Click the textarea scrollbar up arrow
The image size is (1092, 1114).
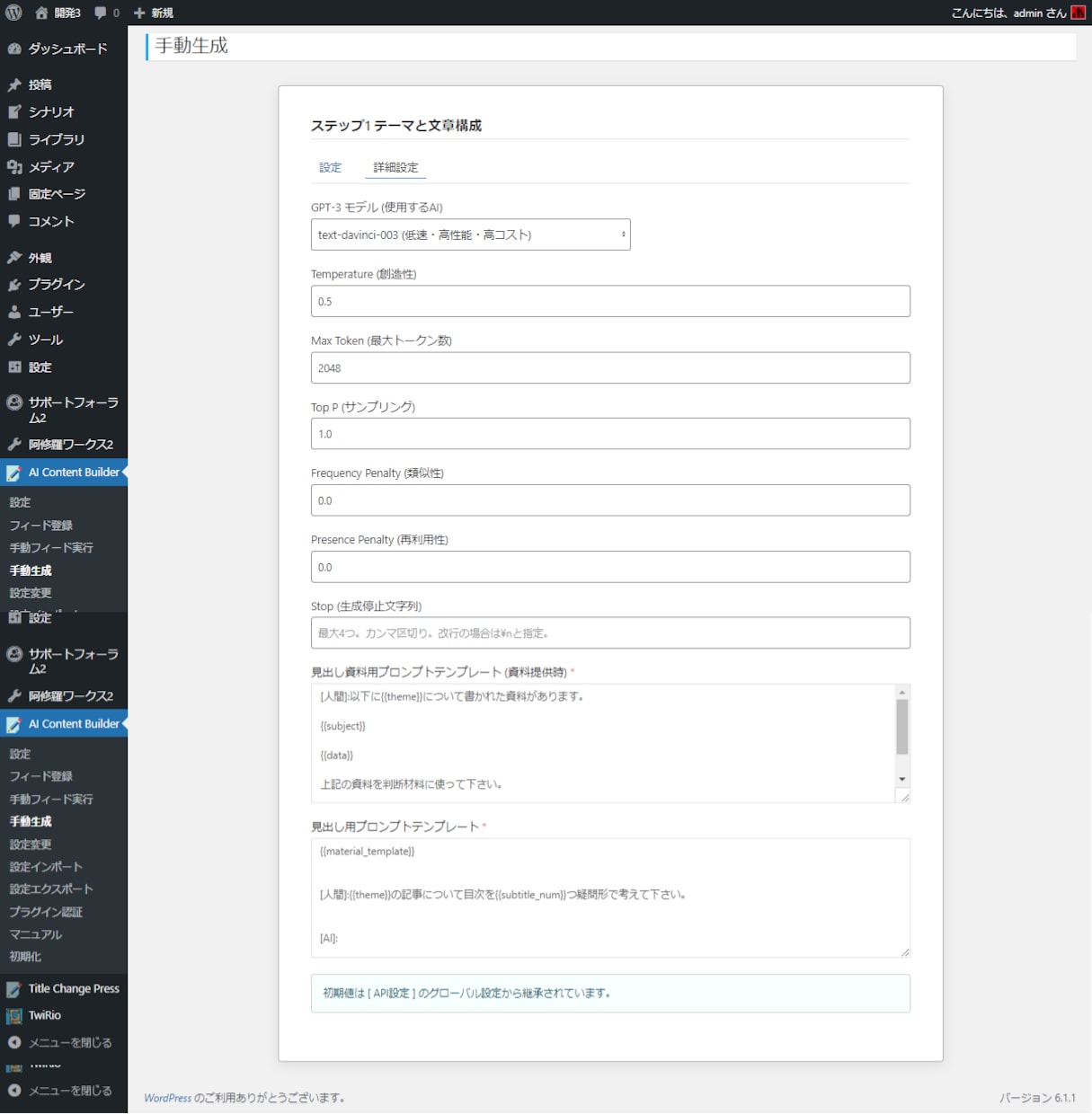point(902,692)
